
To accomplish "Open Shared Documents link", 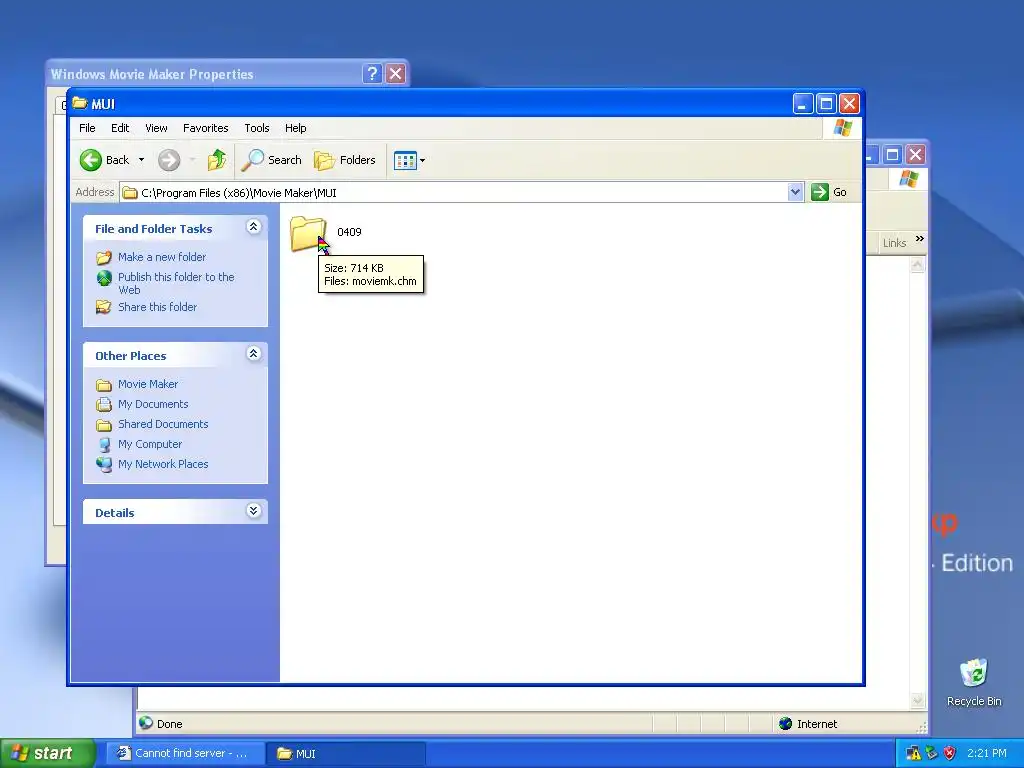I will [163, 424].
